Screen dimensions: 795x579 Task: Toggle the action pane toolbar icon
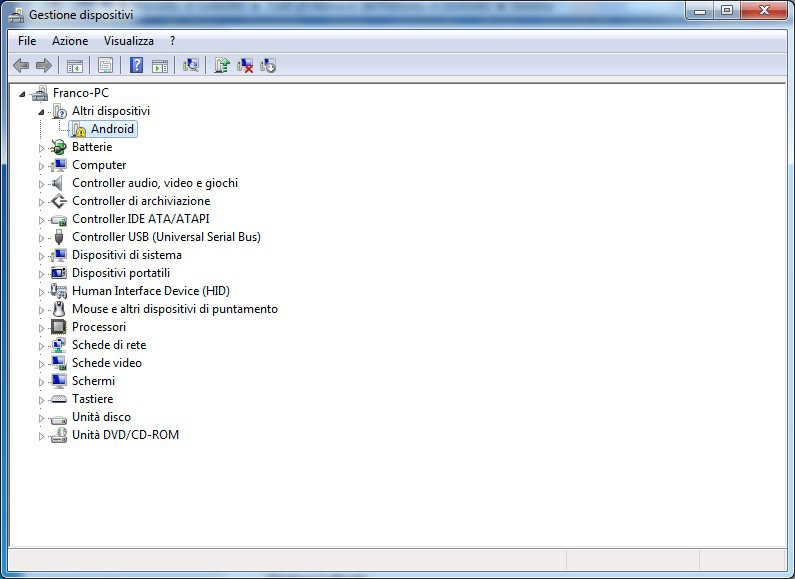(160, 65)
